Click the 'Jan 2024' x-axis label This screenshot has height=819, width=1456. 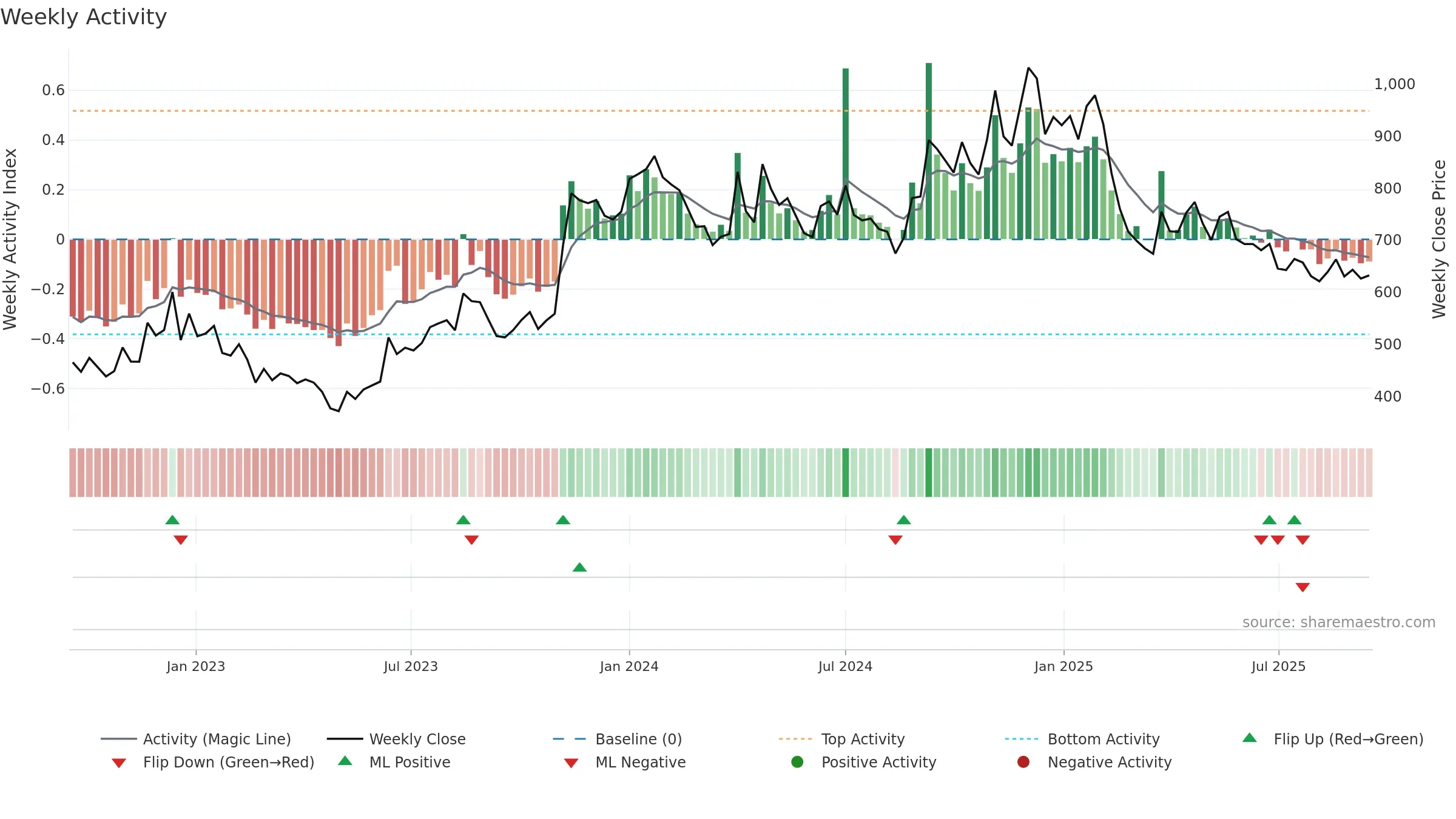[x=629, y=666]
